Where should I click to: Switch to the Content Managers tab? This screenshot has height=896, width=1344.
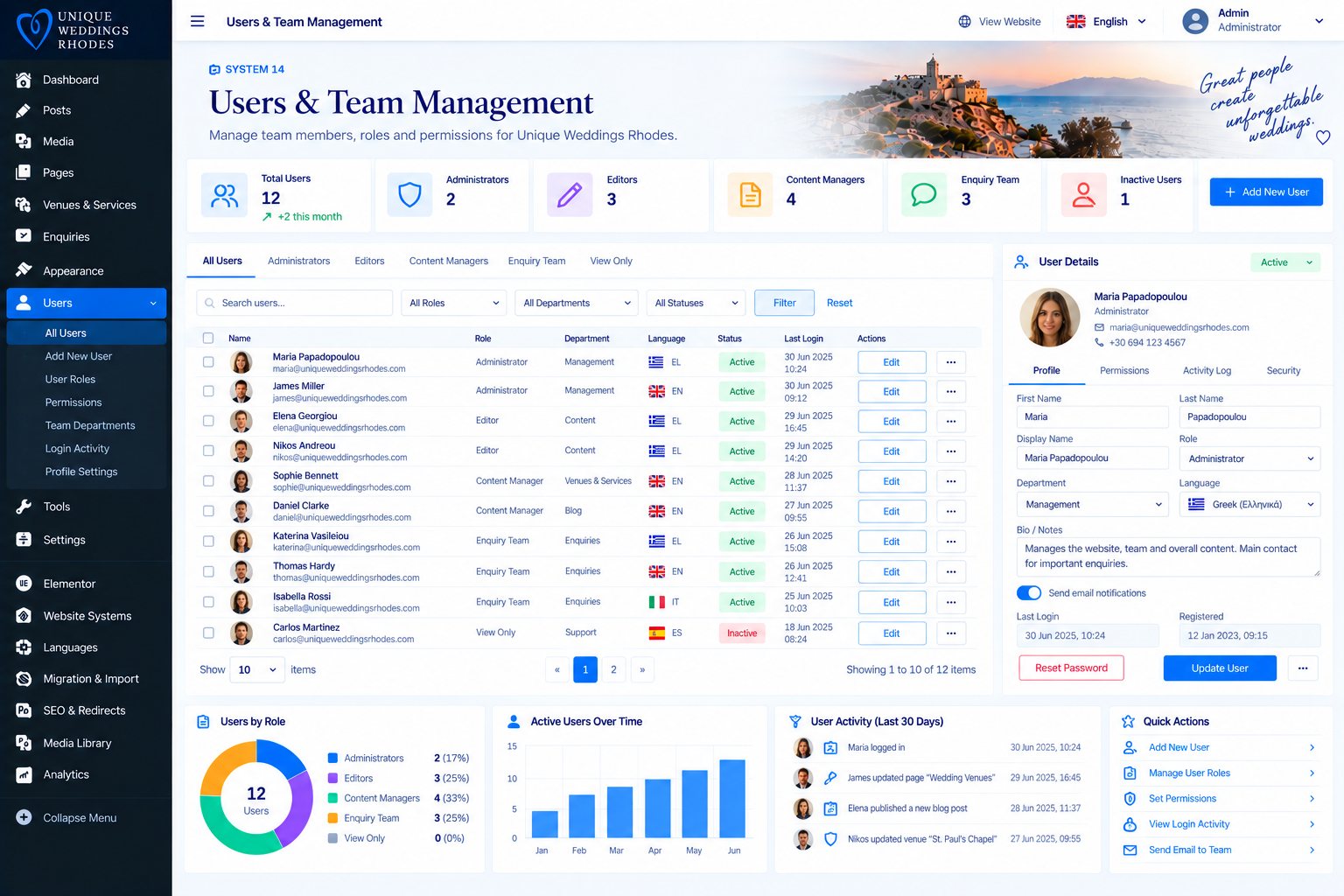pyautogui.click(x=448, y=261)
